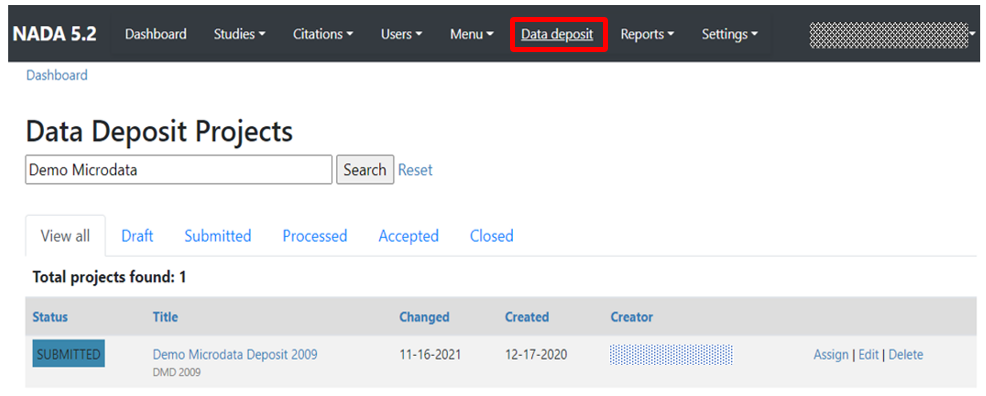Image resolution: width=986 pixels, height=396 pixels.
Task: Click the Search button
Action: click(x=365, y=170)
